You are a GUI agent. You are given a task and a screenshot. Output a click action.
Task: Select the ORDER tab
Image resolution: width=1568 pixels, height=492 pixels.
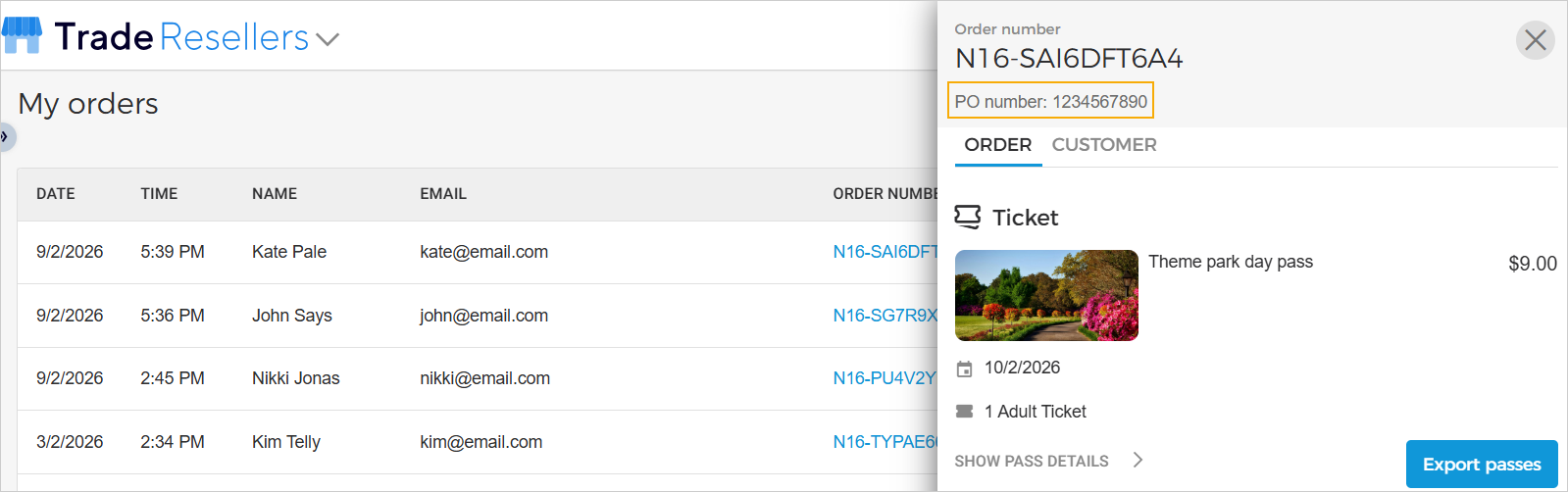click(x=997, y=145)
